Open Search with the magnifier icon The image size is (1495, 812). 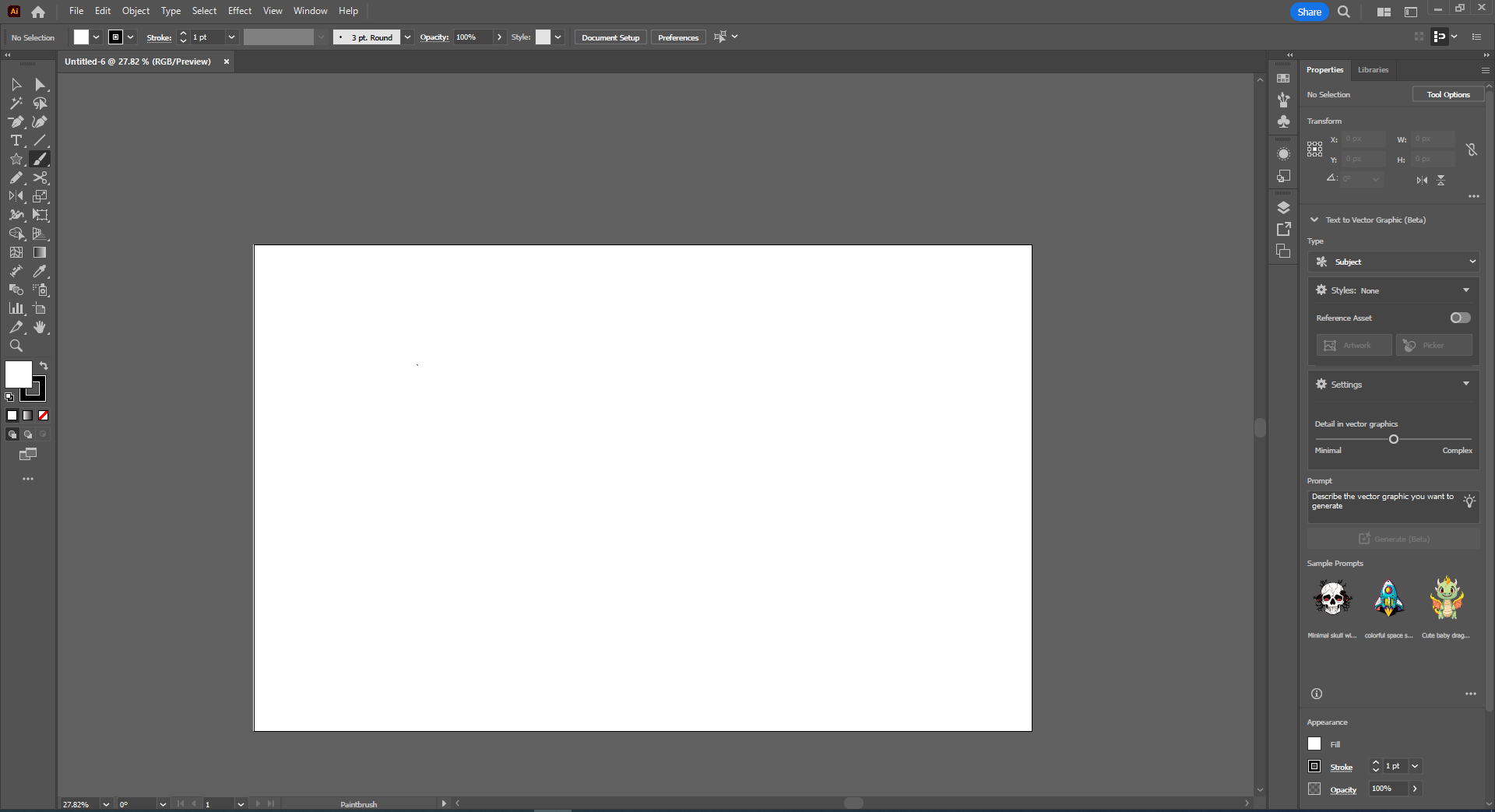[x=1344, y=12]
